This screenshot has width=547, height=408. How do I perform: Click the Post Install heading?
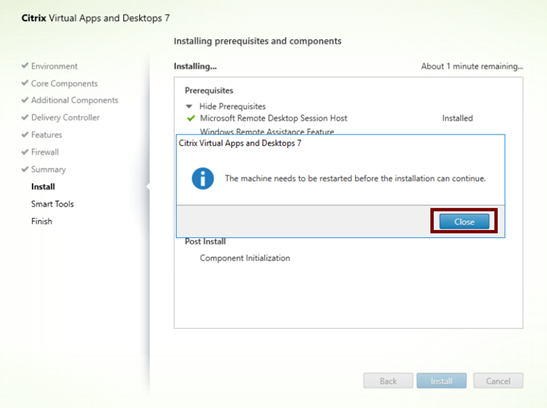[205, 241]
